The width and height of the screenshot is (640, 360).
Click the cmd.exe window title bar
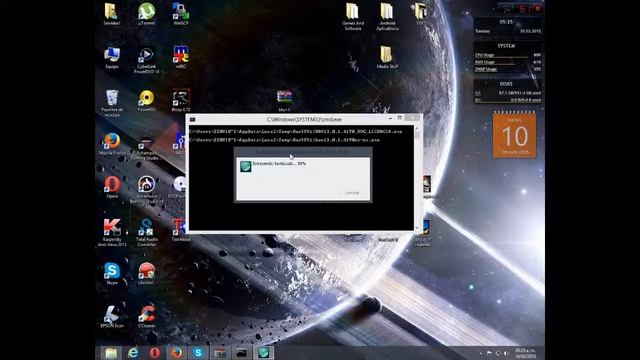click(304, 119)
